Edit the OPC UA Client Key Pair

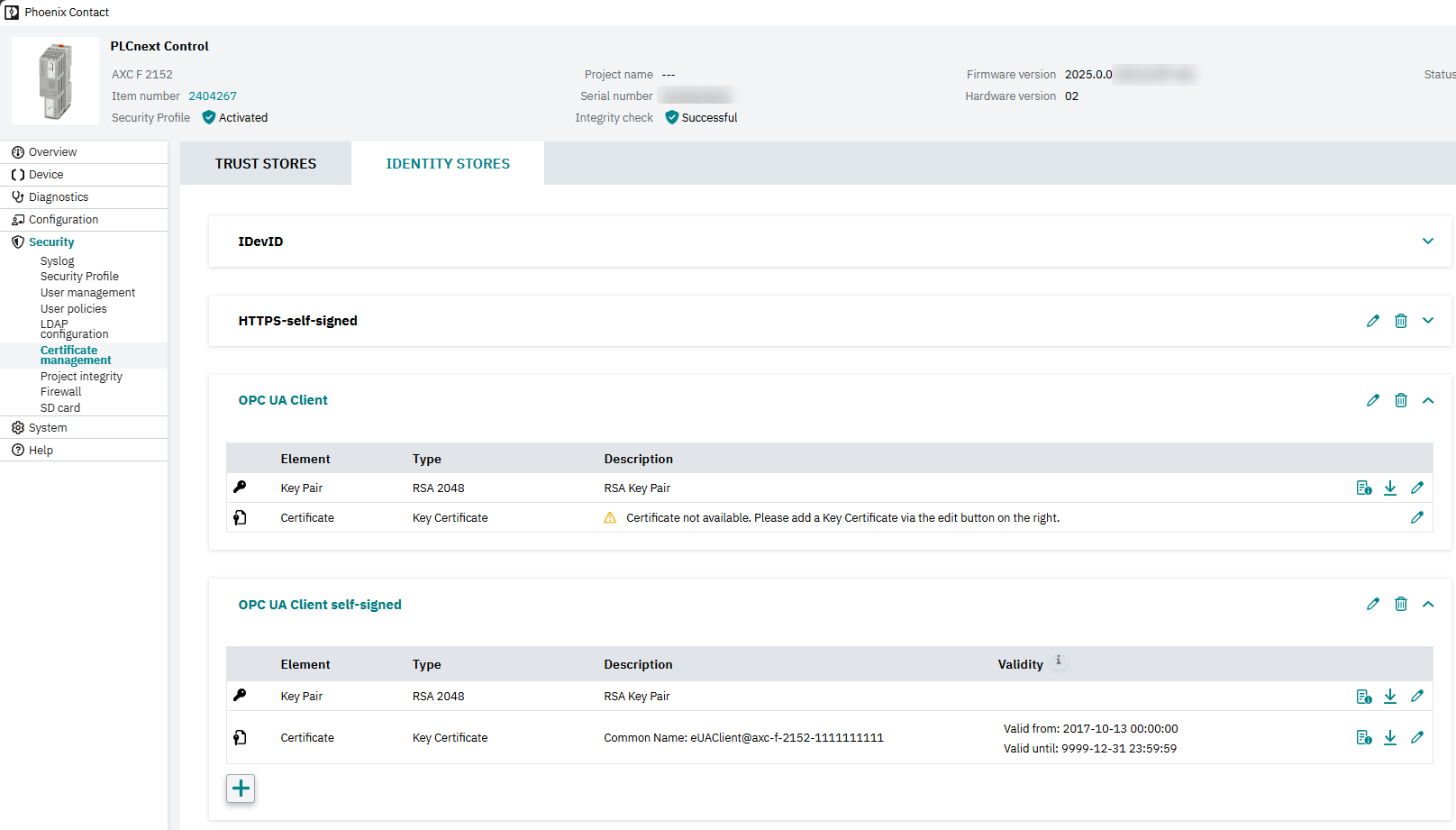tap(1417, 488)
